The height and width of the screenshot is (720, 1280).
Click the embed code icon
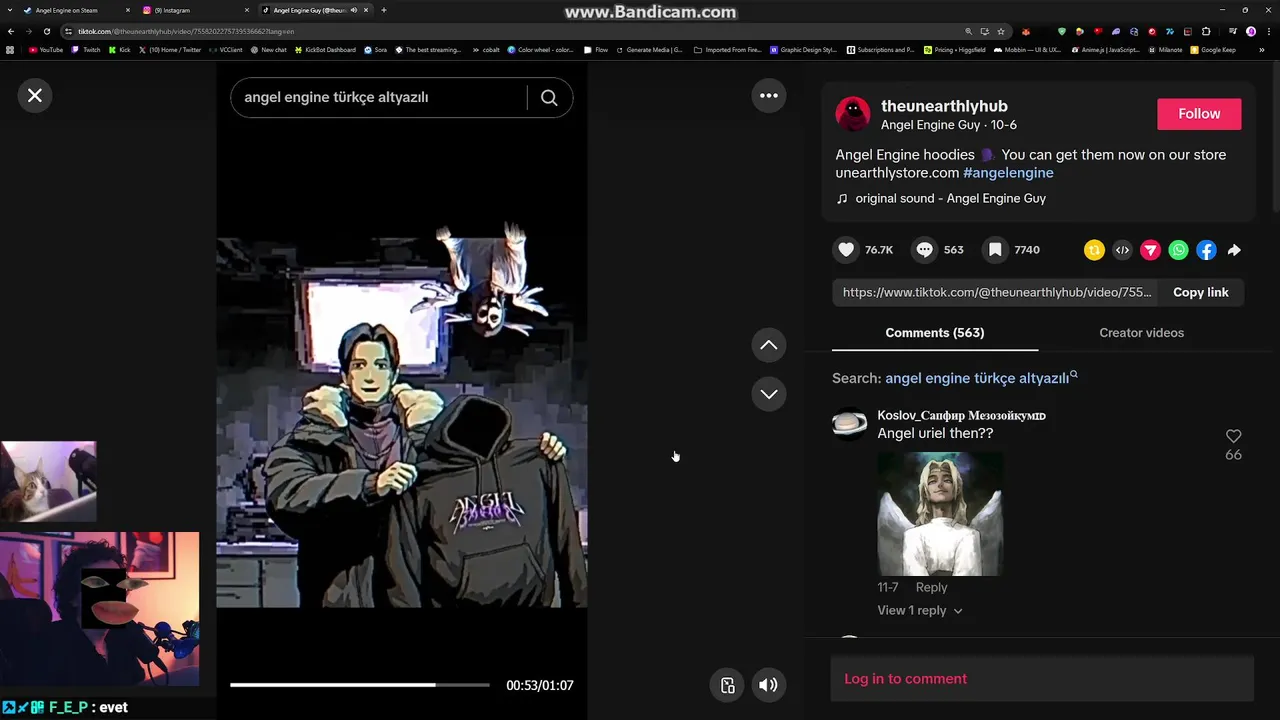coord(1122,250)
